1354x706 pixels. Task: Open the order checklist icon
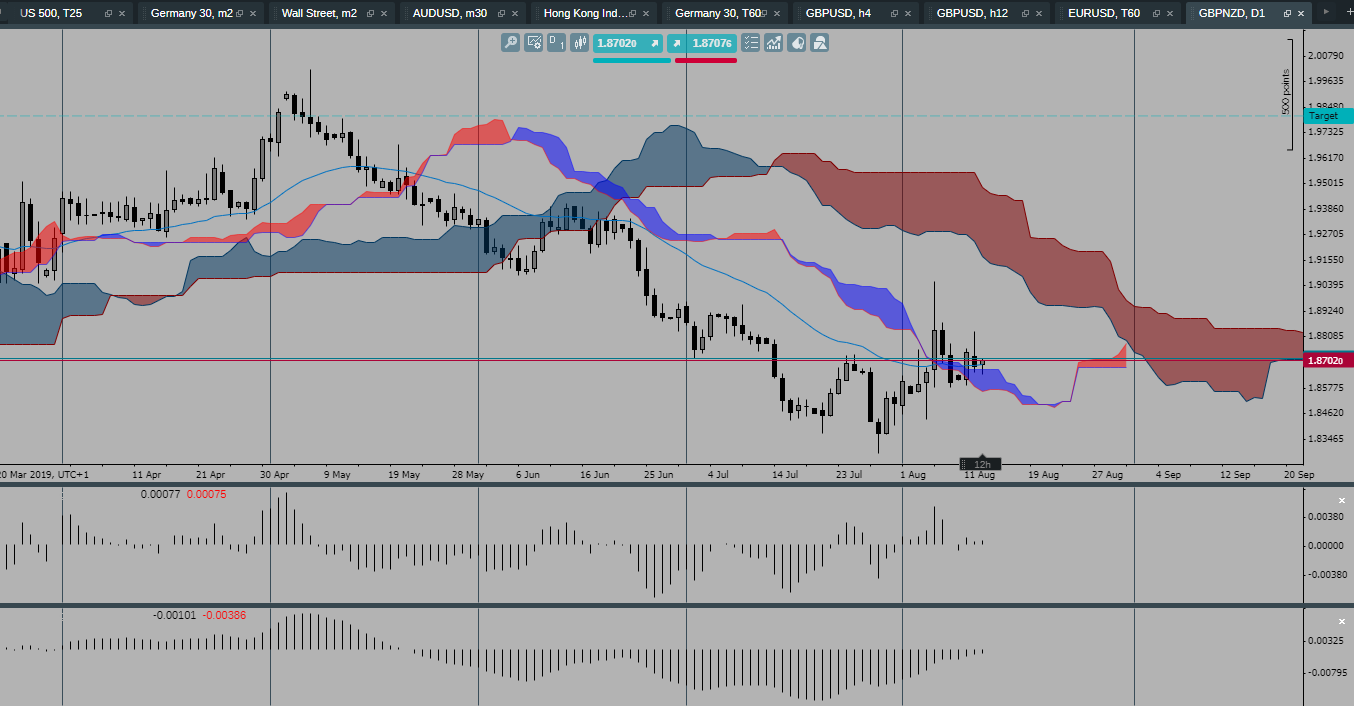[750, 43]
